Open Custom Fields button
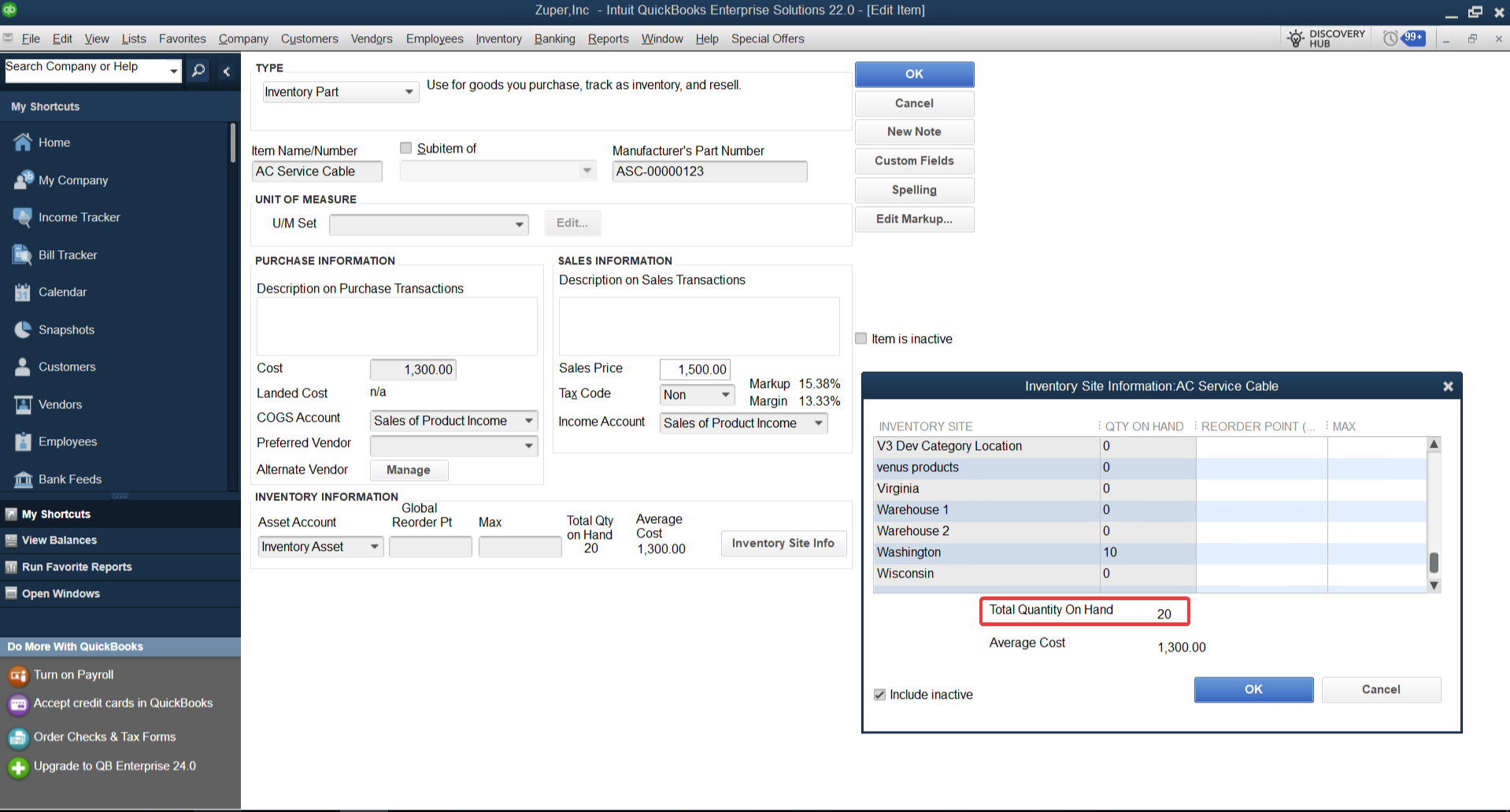This screenshot has height=812, width=1510. tap(914, 161)
